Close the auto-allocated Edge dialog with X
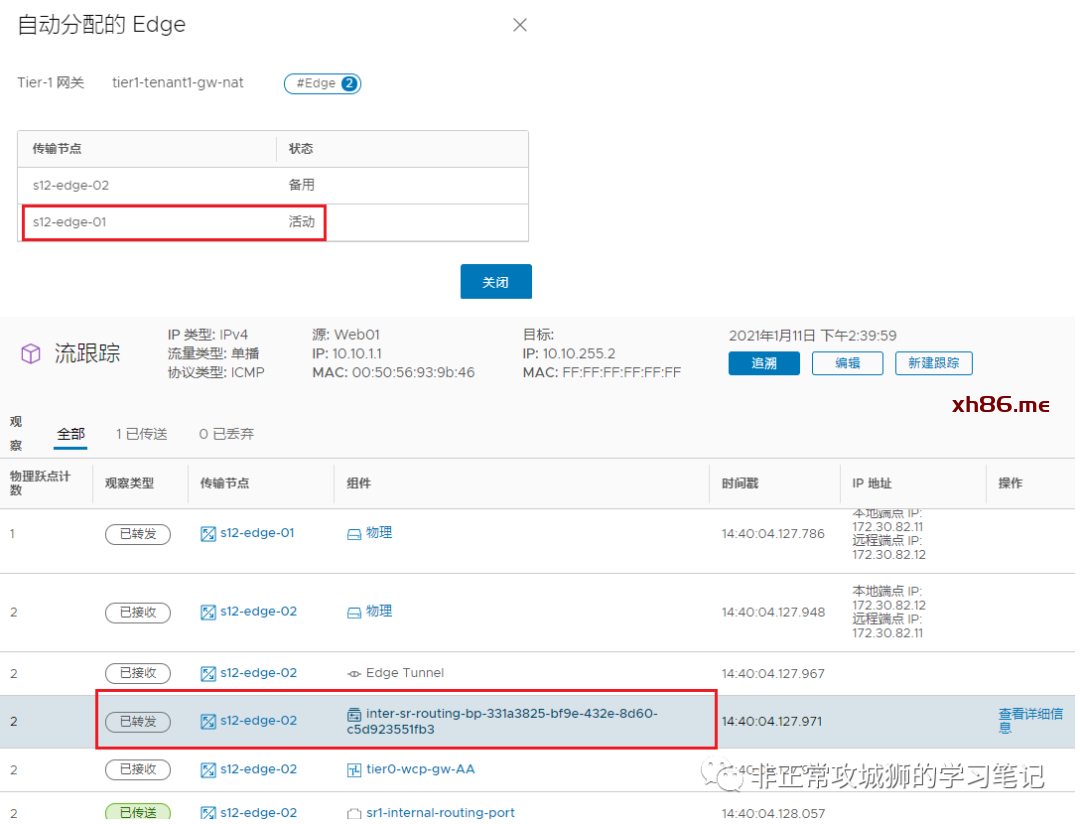This screenshot has width=1080, height=824. pos(520,26)
